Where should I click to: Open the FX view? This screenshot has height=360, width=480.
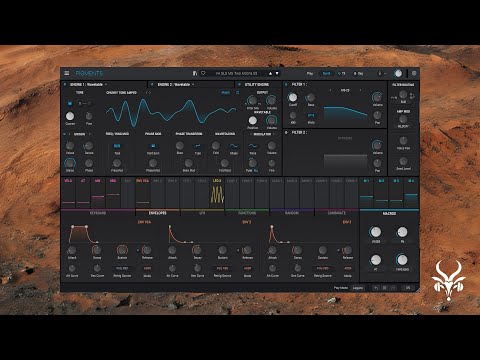tap(342, 73)
